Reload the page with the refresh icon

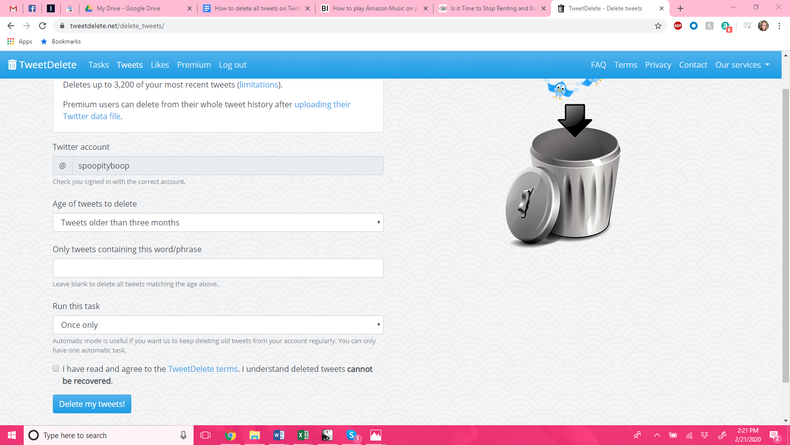pyautogui.click(x=43, y=26)
